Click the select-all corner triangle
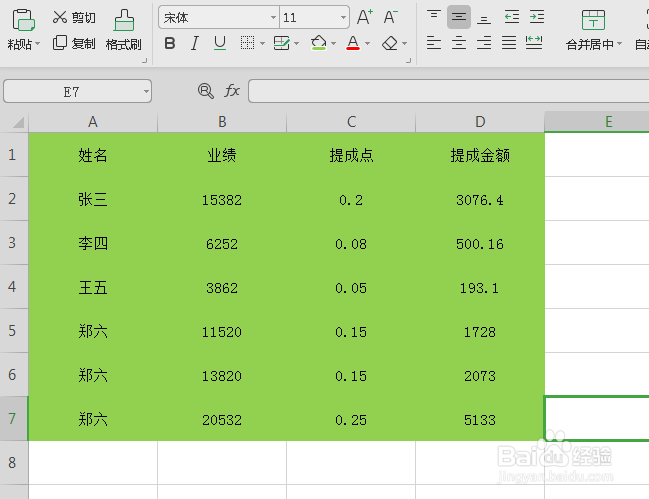Viewport: 649px width, 499px height. coord(18,122)
